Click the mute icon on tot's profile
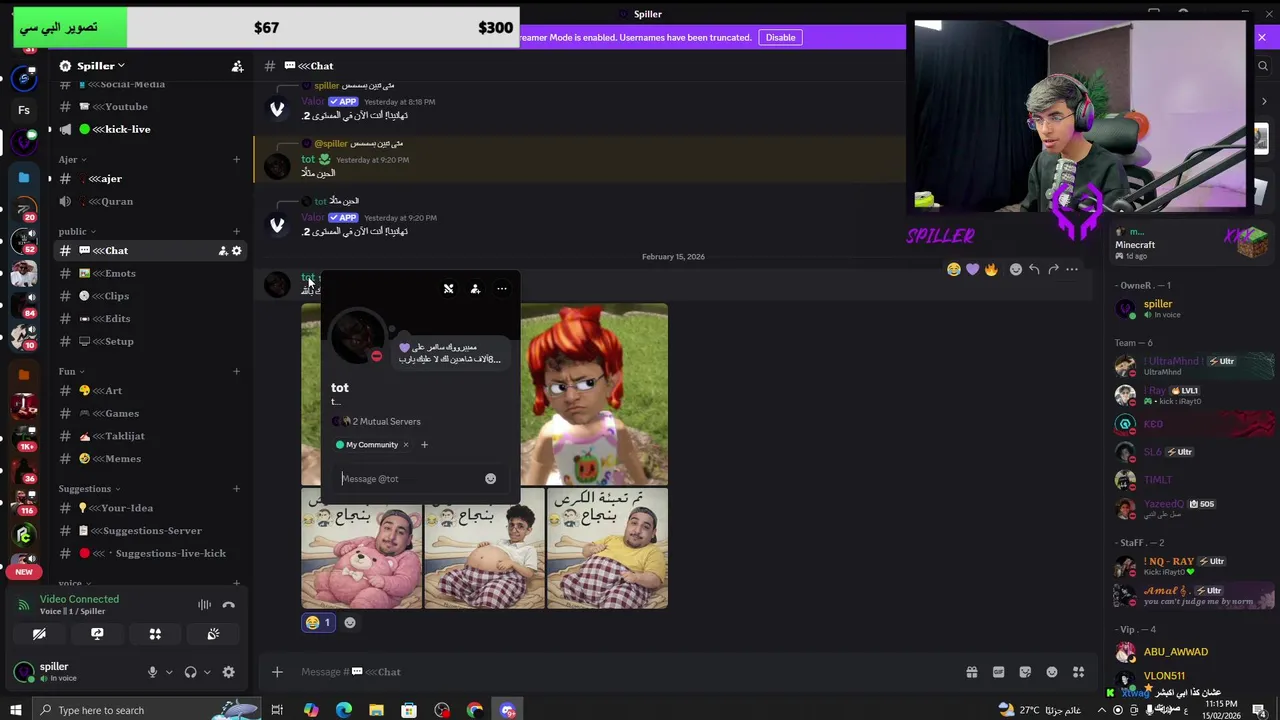 pos(448,289)
